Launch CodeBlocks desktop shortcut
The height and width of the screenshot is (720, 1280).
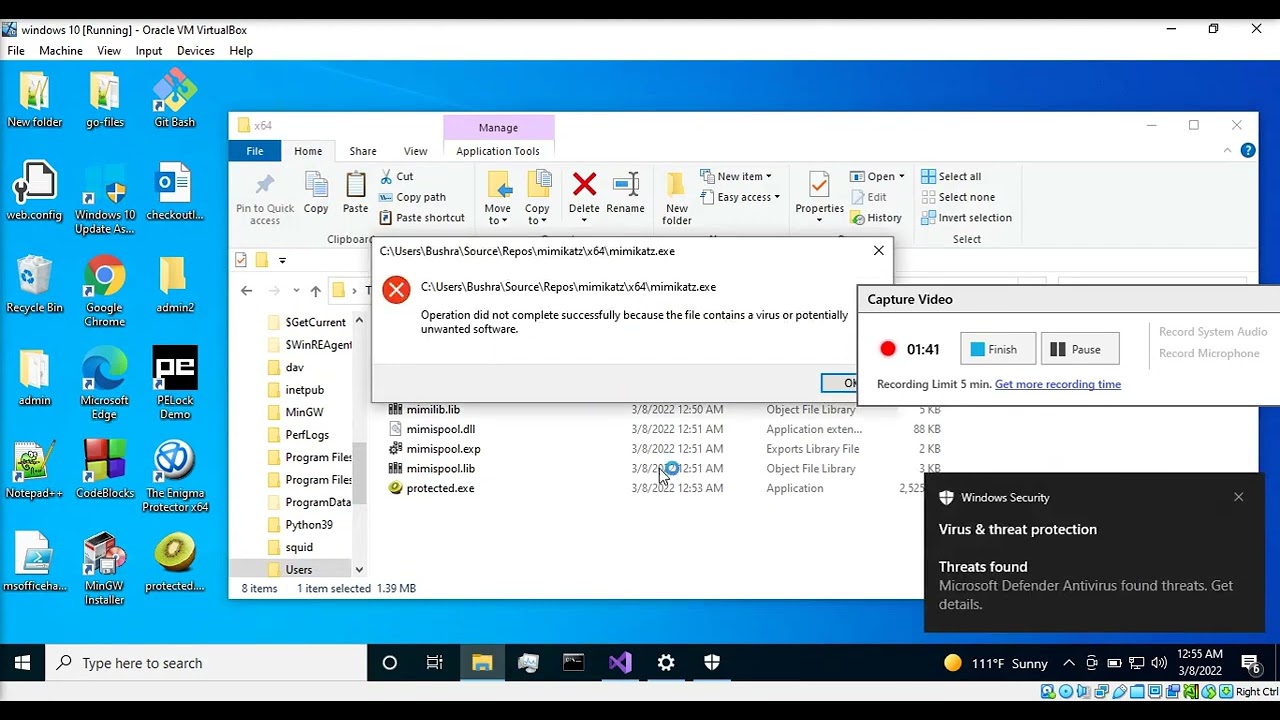point(104,470)
